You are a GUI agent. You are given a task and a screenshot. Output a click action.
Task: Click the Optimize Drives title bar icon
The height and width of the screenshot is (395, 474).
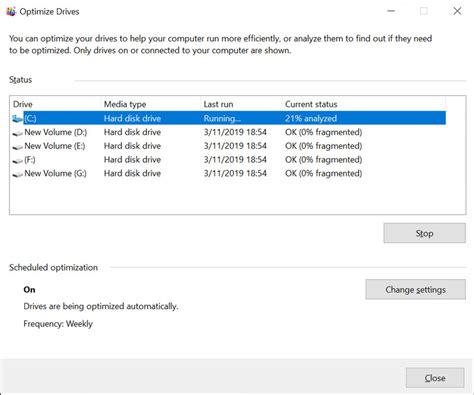pos(11,12)
